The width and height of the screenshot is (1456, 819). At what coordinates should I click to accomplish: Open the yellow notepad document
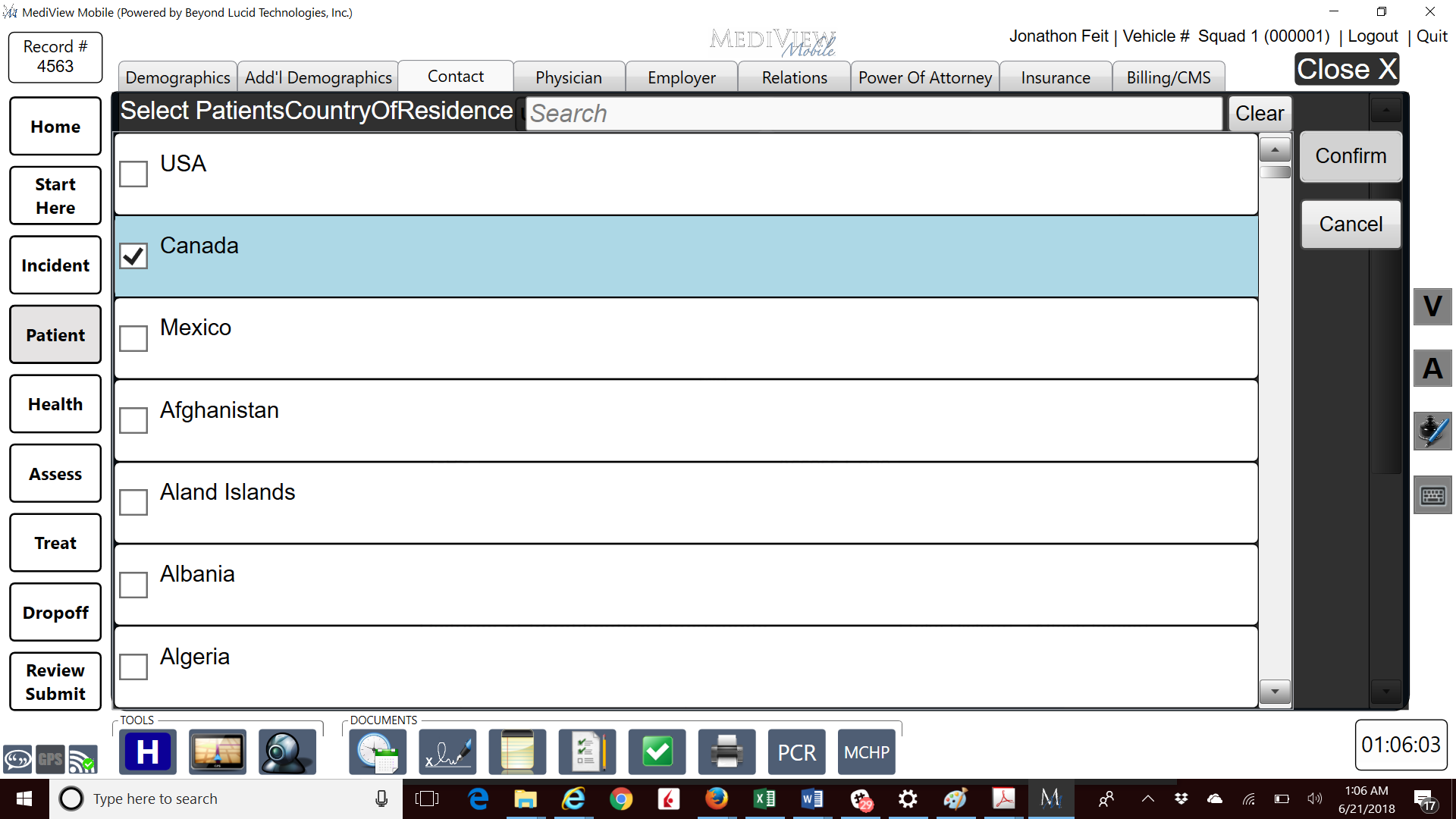tap(517, 752)
